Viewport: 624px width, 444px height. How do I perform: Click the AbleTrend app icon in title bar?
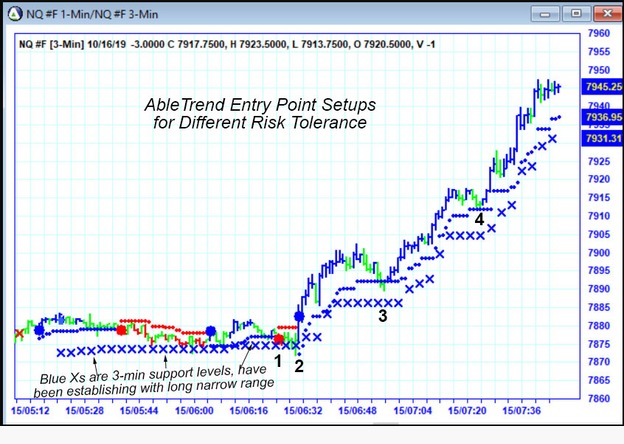15,14
